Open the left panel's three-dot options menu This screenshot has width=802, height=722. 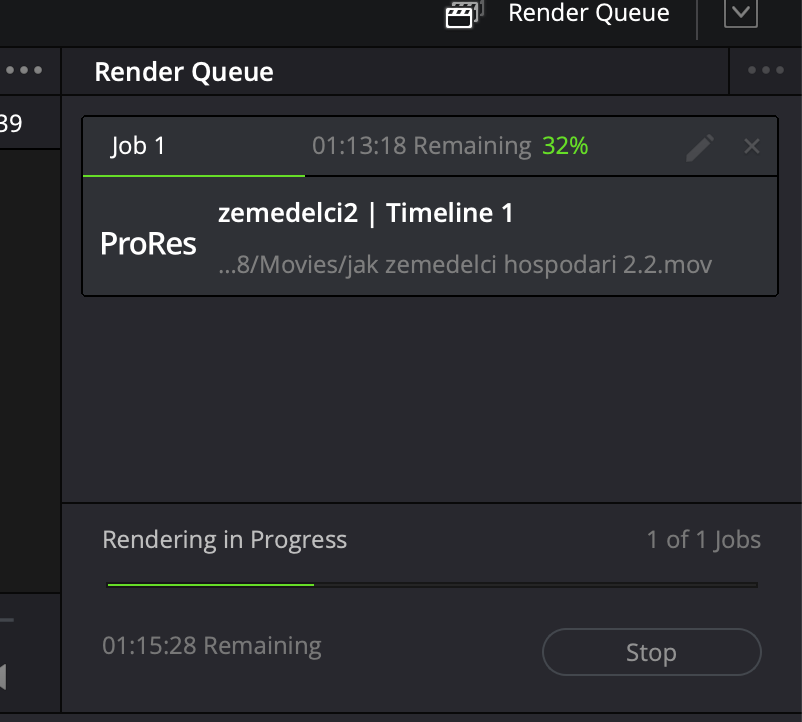click(x=24, y=71)
